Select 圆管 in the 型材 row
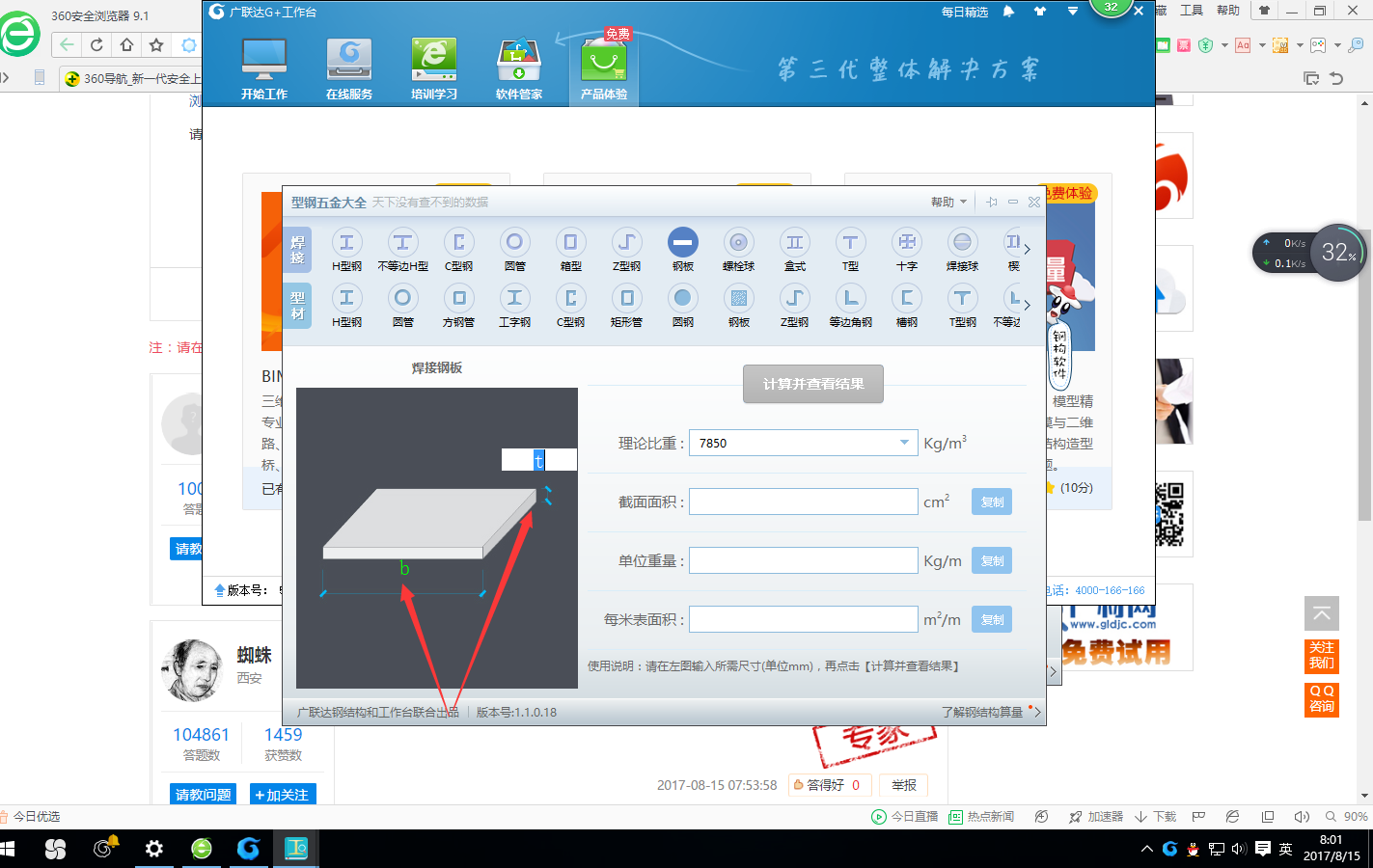 point(402,306)
